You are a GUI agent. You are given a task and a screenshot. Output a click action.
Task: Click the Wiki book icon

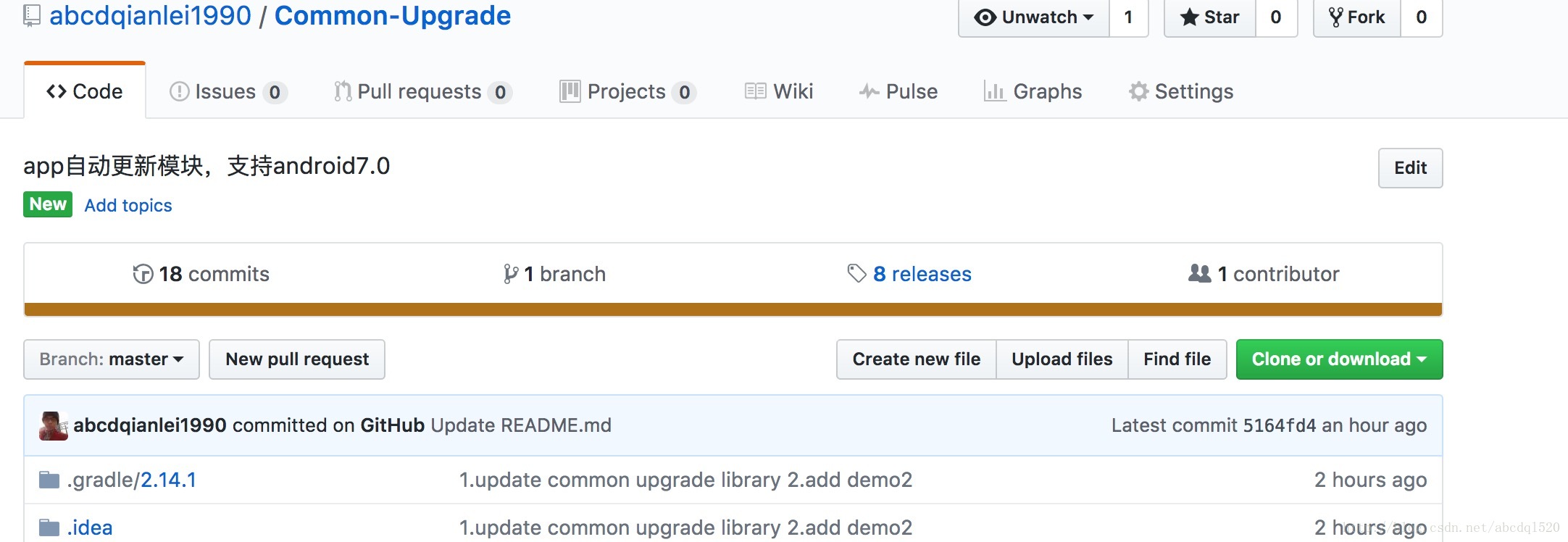(x=756, y=91)
